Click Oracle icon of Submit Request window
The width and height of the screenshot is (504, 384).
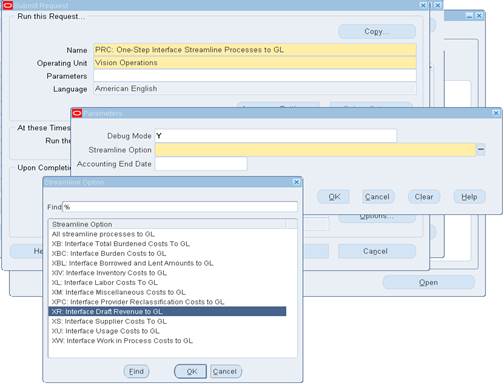click(8, 5)
